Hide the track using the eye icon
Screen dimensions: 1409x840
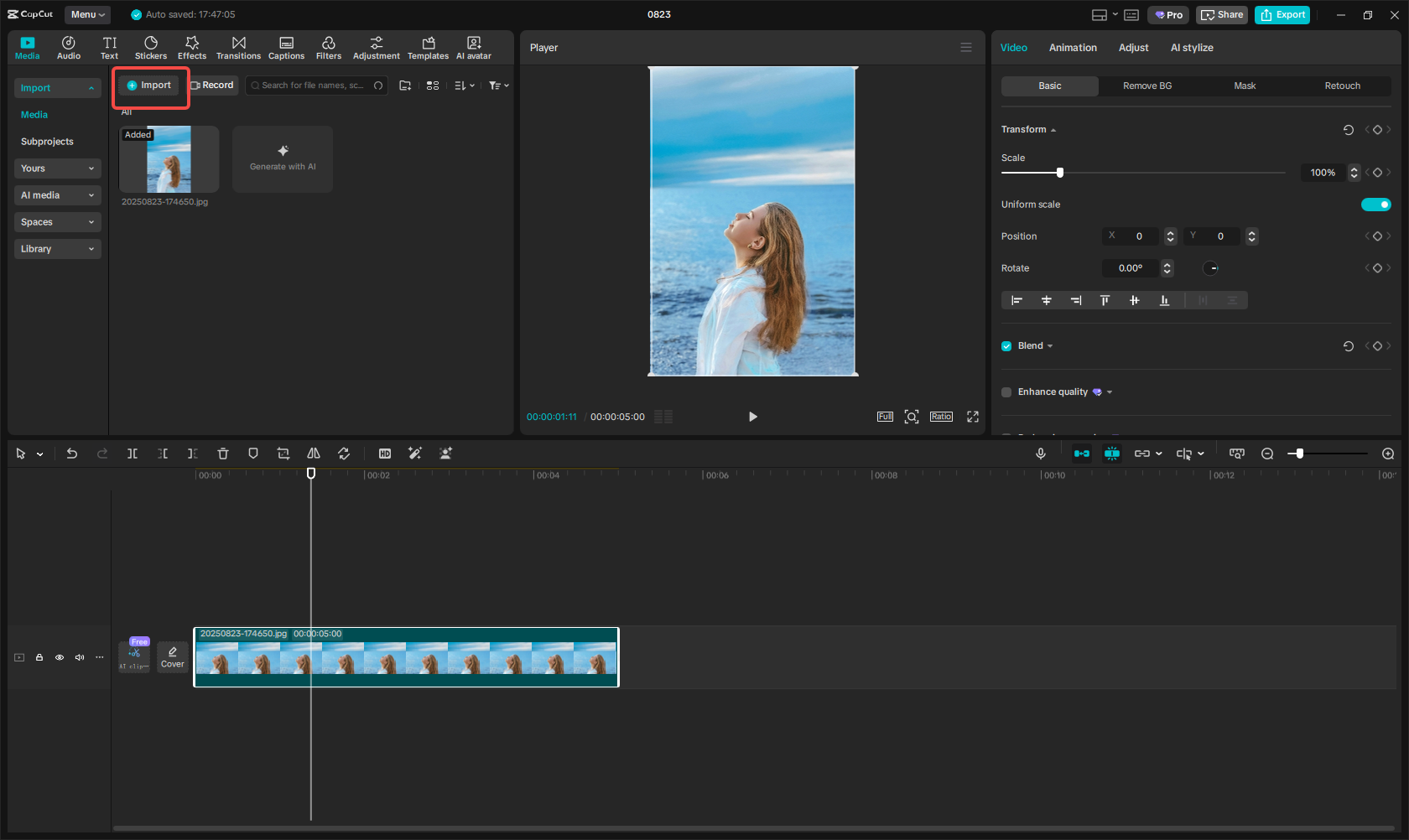pos(60,657)
